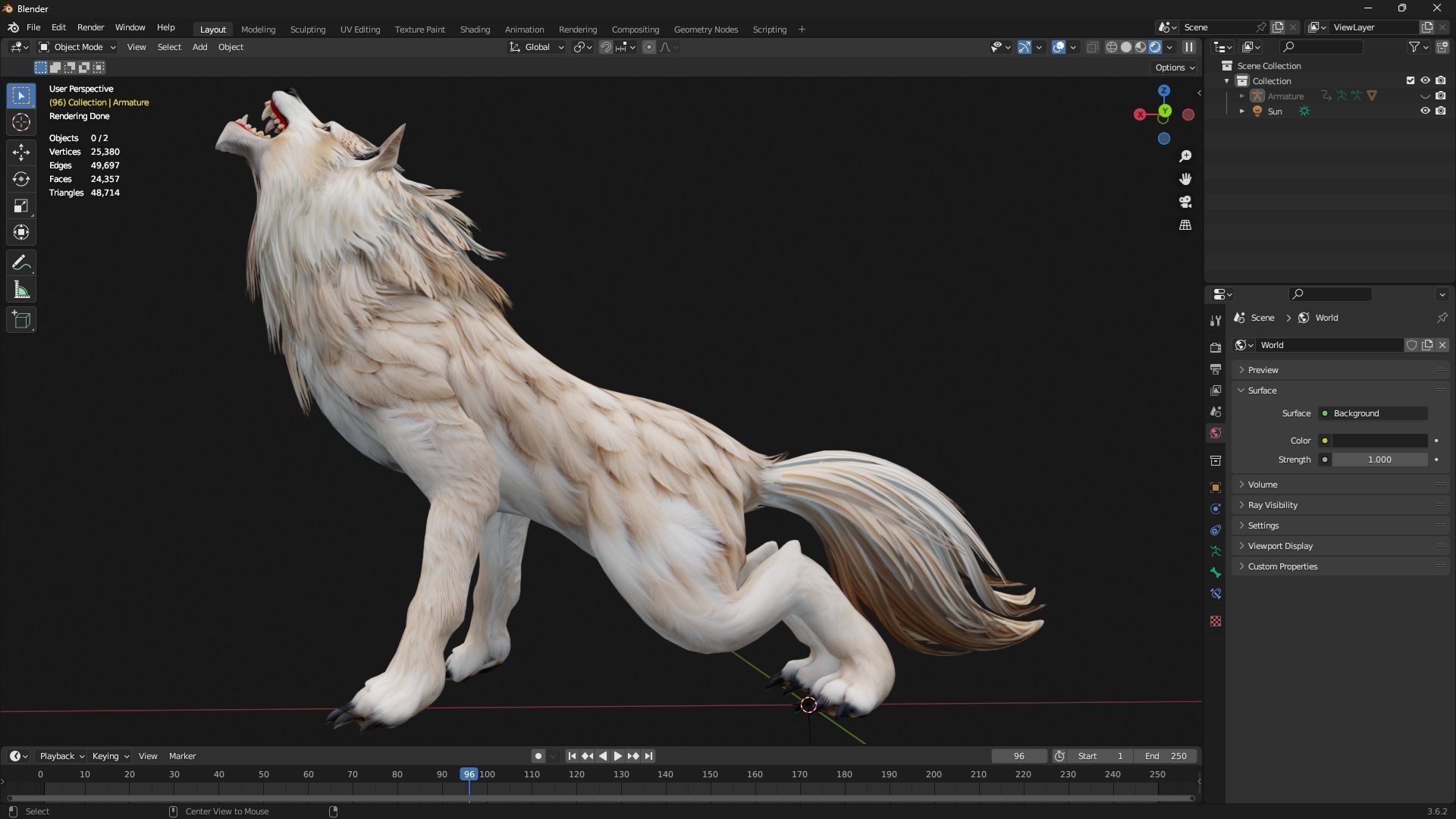This screenshot has width=1456, height=819.
Task: Select the Rotate tool
Action: (20, 179)
